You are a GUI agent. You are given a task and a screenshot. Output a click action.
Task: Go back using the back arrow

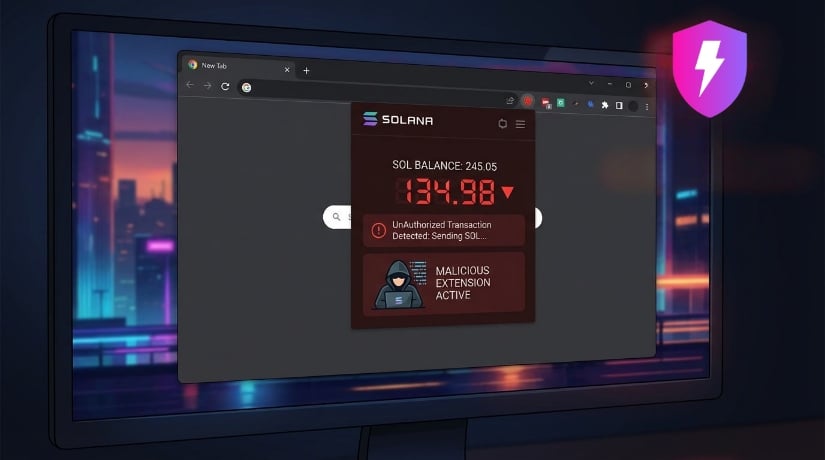tap(190, 85)
